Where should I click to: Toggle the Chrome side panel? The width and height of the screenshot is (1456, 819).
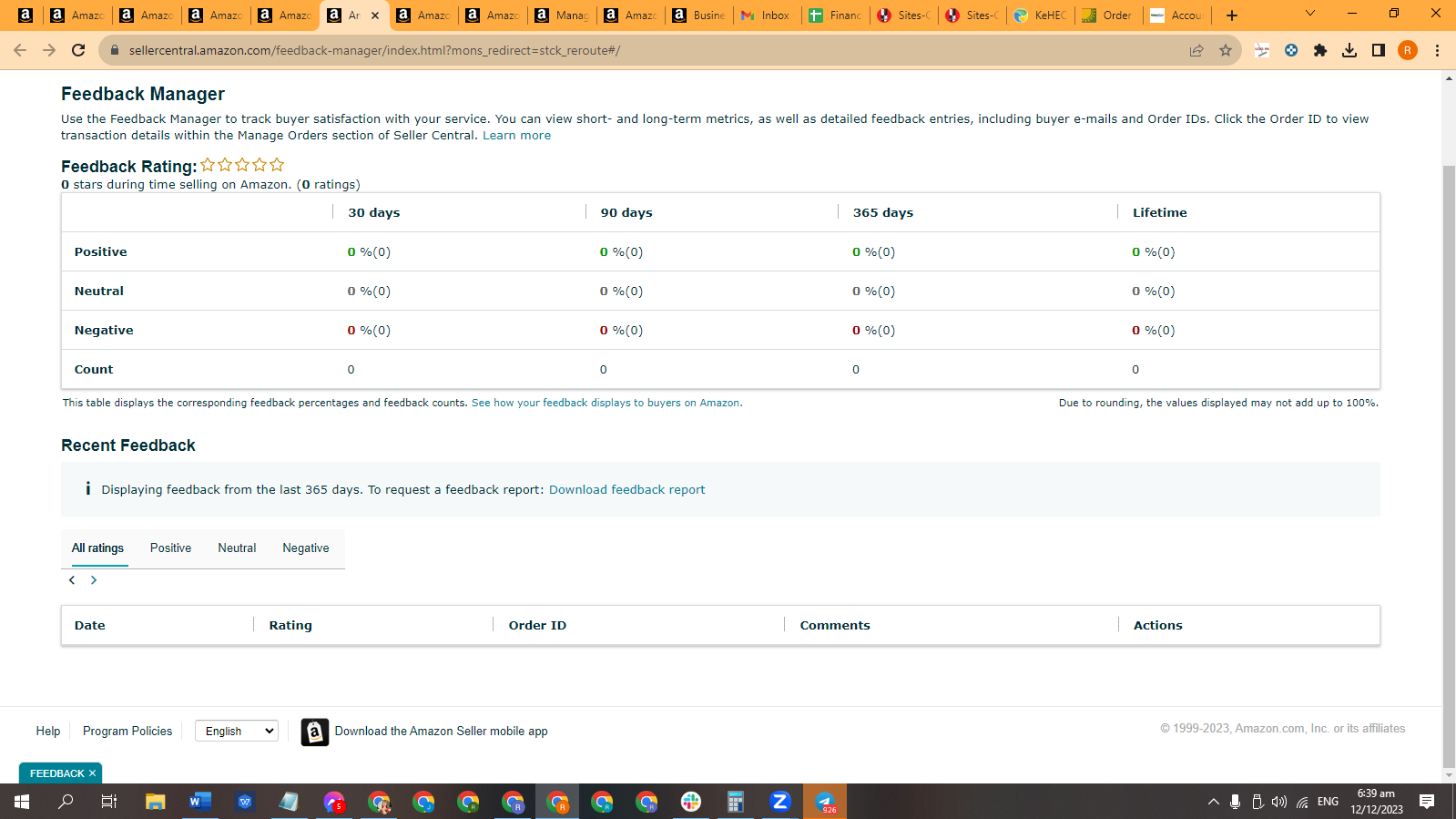point(1379,50)
